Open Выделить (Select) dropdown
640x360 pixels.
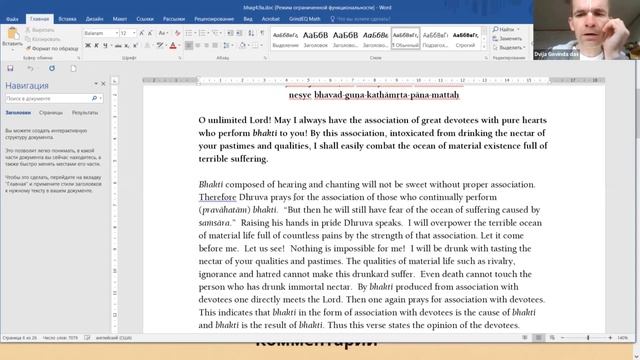point(509,47)
